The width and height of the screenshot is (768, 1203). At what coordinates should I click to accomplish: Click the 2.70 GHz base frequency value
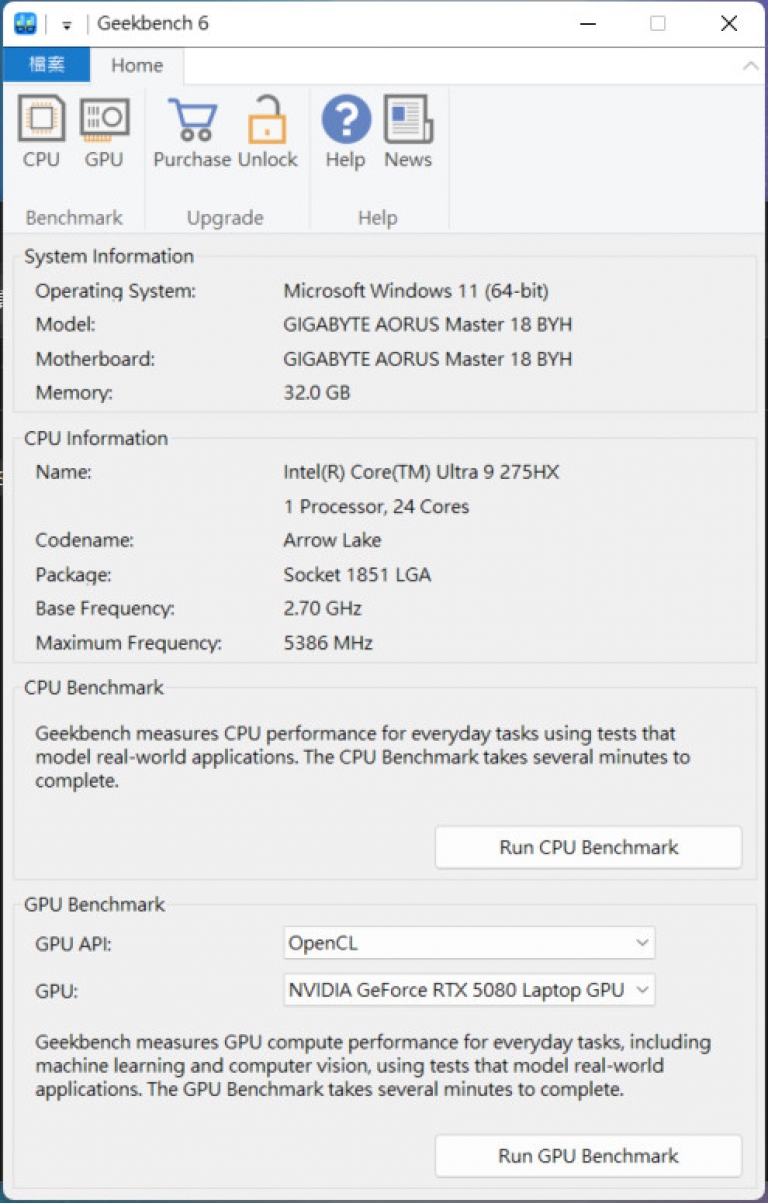point(323,608)
